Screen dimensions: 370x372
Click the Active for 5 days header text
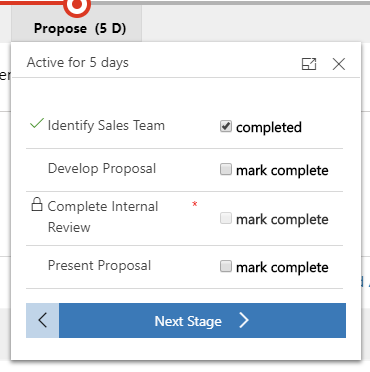[78, 63]
